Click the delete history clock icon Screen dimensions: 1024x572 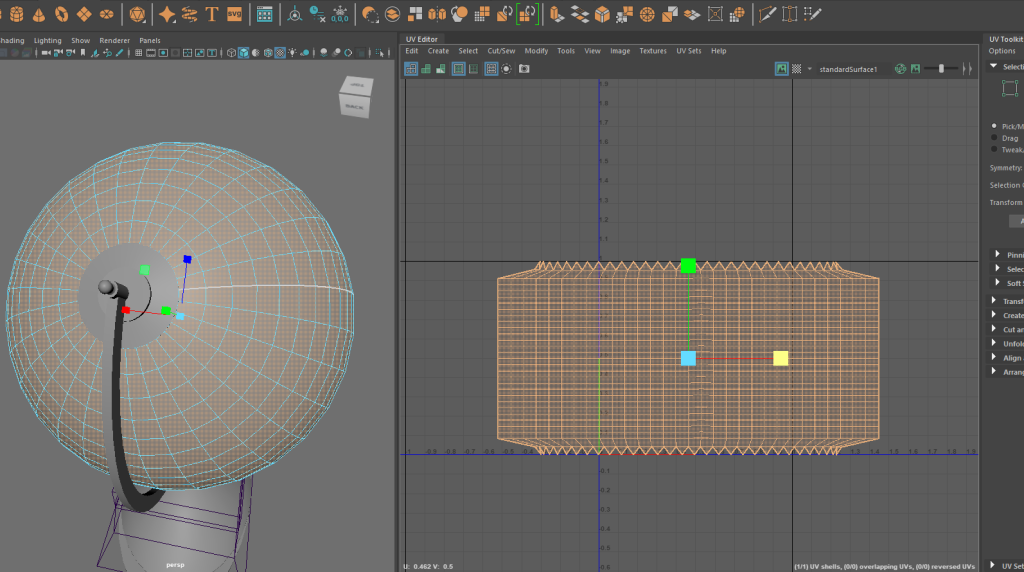click(317, 14)
